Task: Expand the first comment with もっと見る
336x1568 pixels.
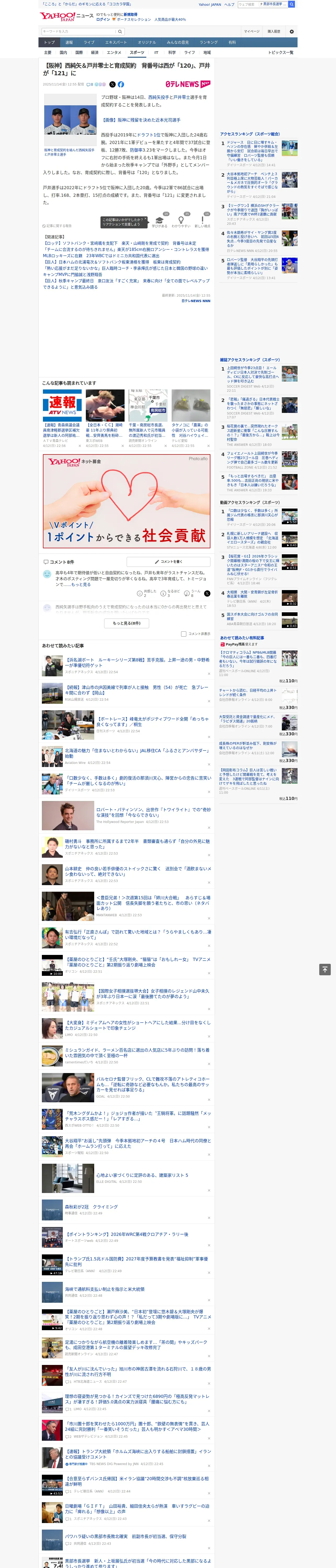Action: [x=82, y=584]
